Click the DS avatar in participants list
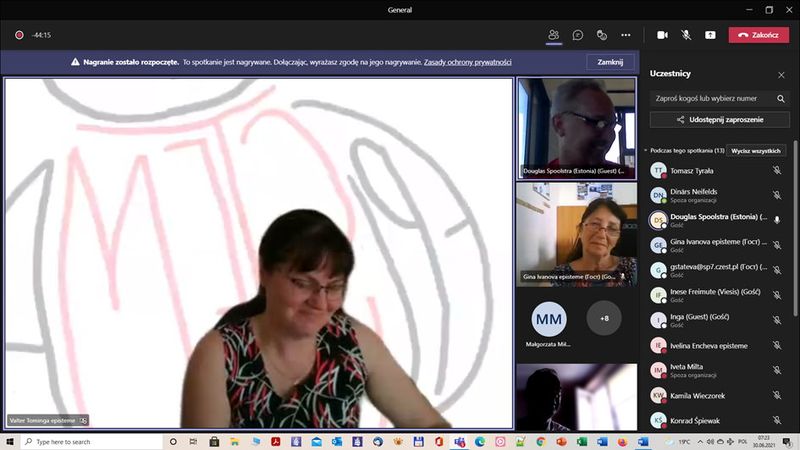800x450 pixels. click(x=658, y=220)
